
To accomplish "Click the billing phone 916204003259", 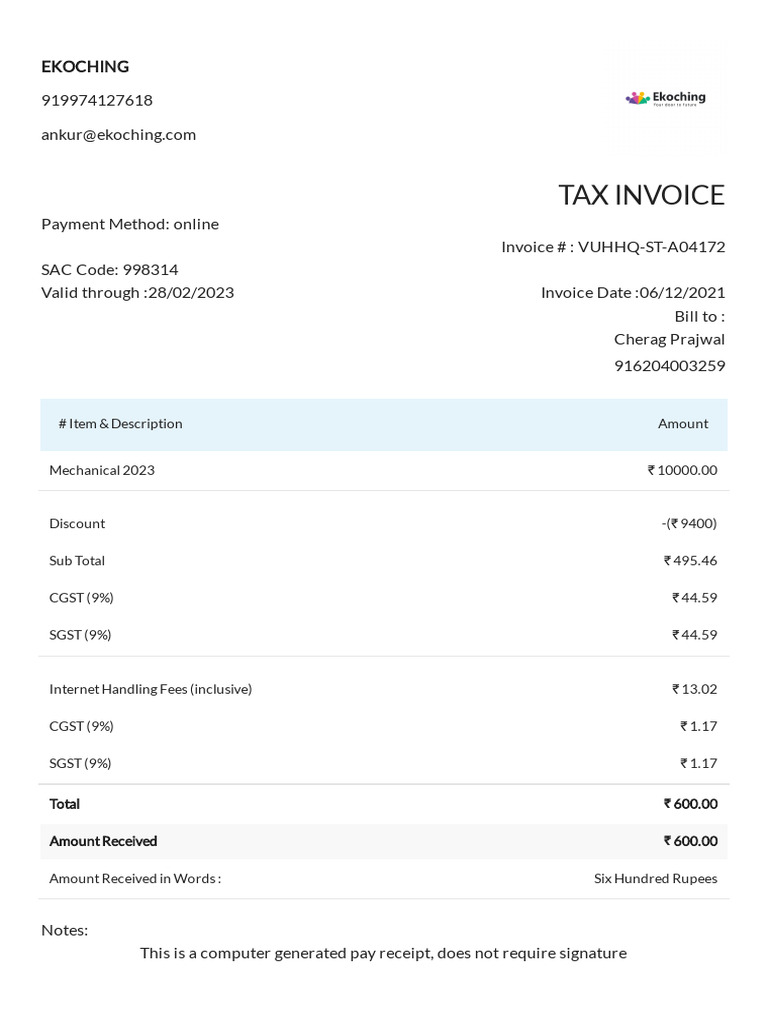I will (669, 365).
